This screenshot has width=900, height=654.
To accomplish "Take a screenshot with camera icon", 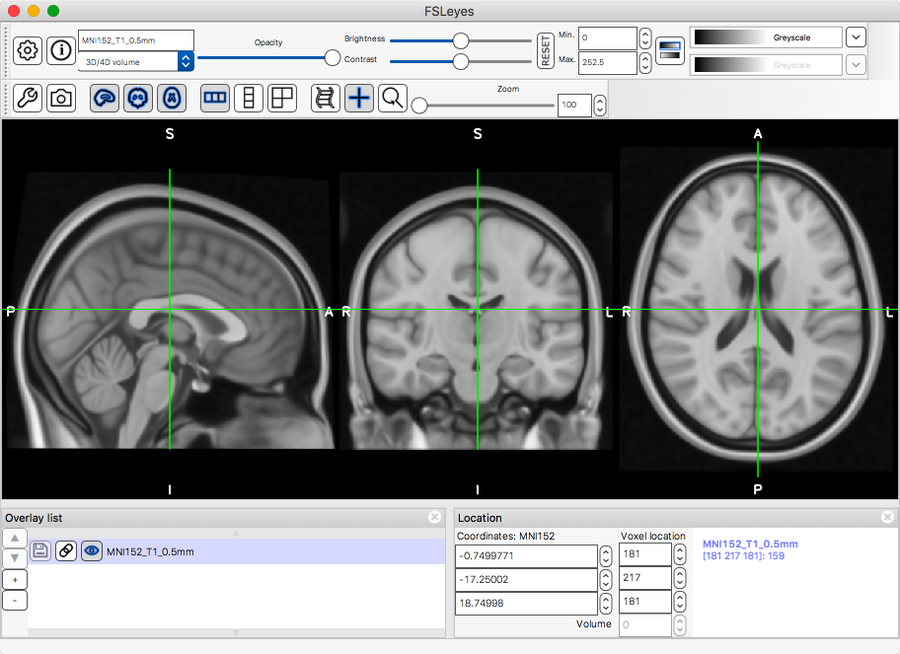I will tap(61, 98).
